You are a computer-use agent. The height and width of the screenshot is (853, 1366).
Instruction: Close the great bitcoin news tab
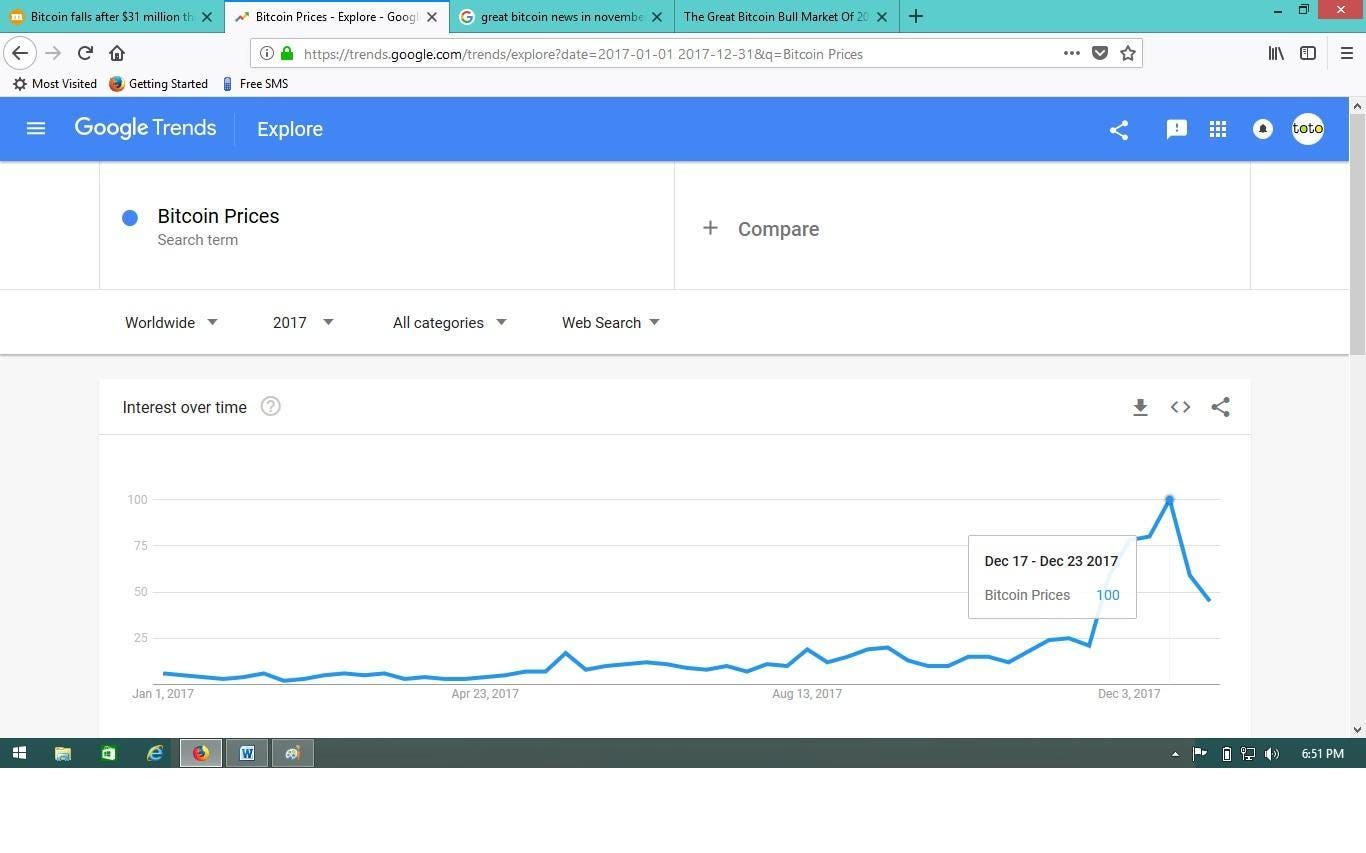tap(657, 17)
